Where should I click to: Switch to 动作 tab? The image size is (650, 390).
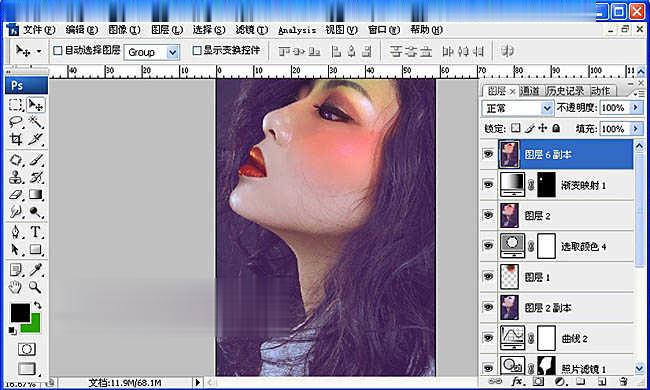[600, 91]
